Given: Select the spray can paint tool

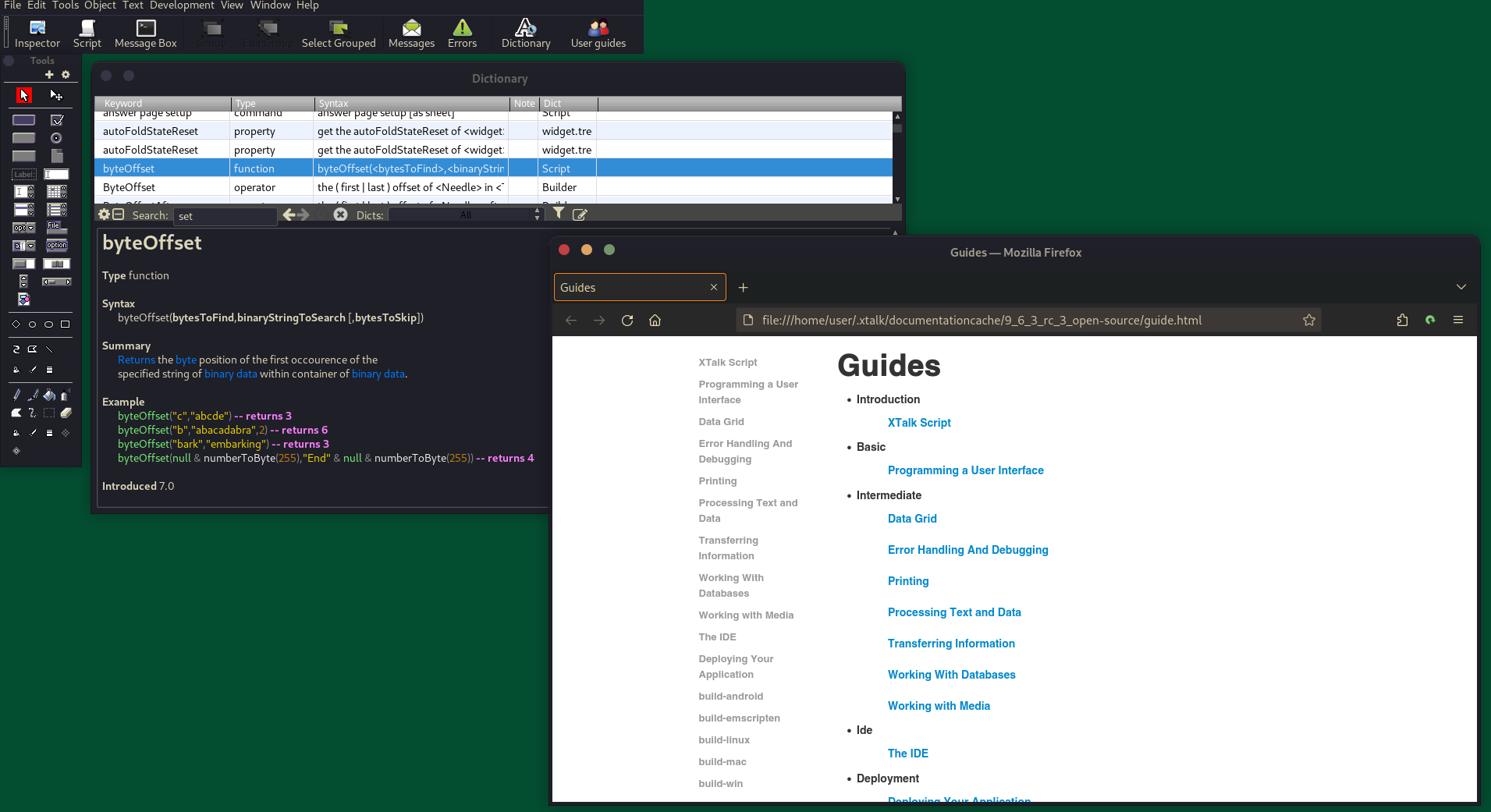Looking at the screenshot, I should (66, 395).
